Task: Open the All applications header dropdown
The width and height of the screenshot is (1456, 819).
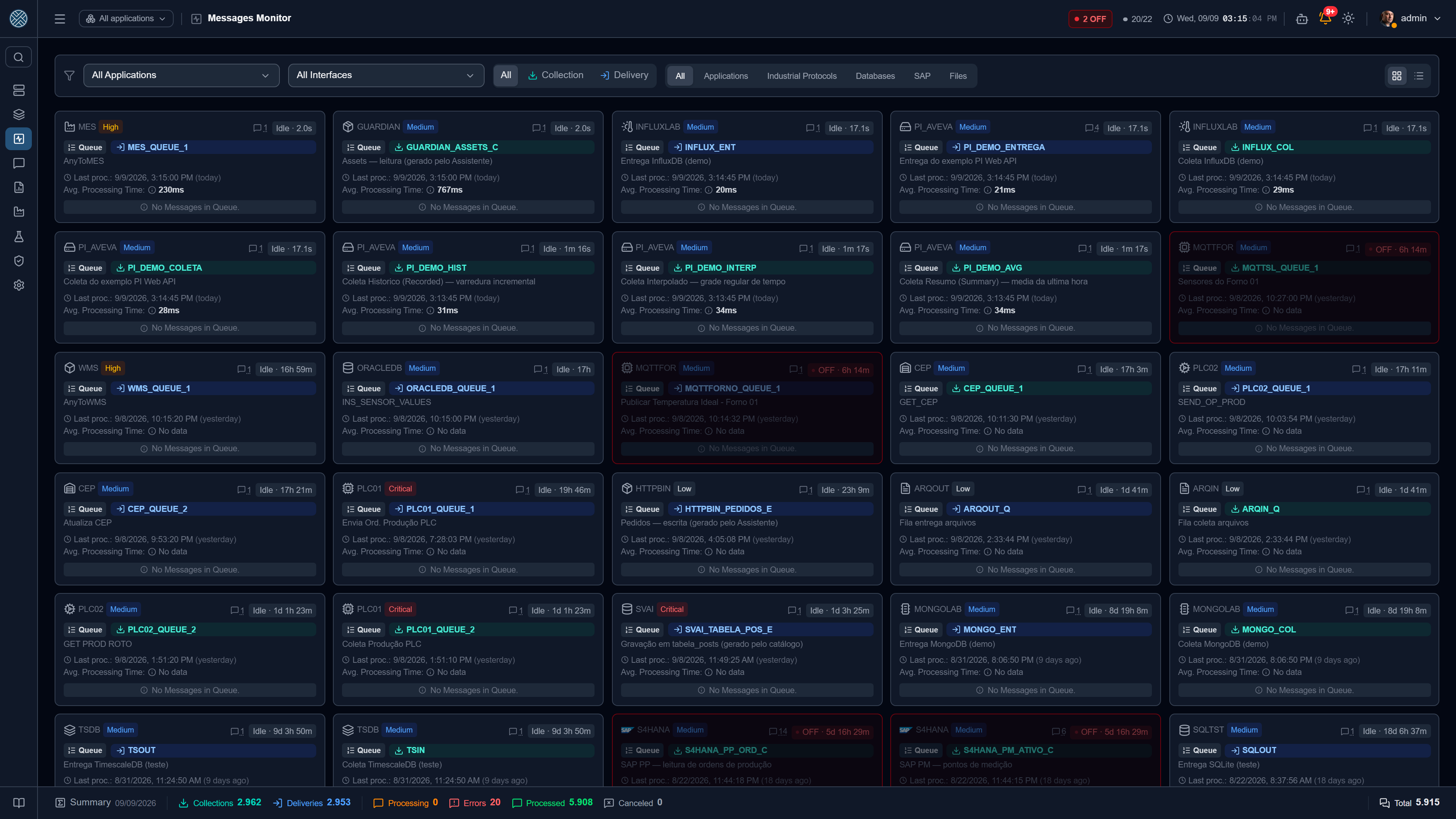Action: (126, 19)
